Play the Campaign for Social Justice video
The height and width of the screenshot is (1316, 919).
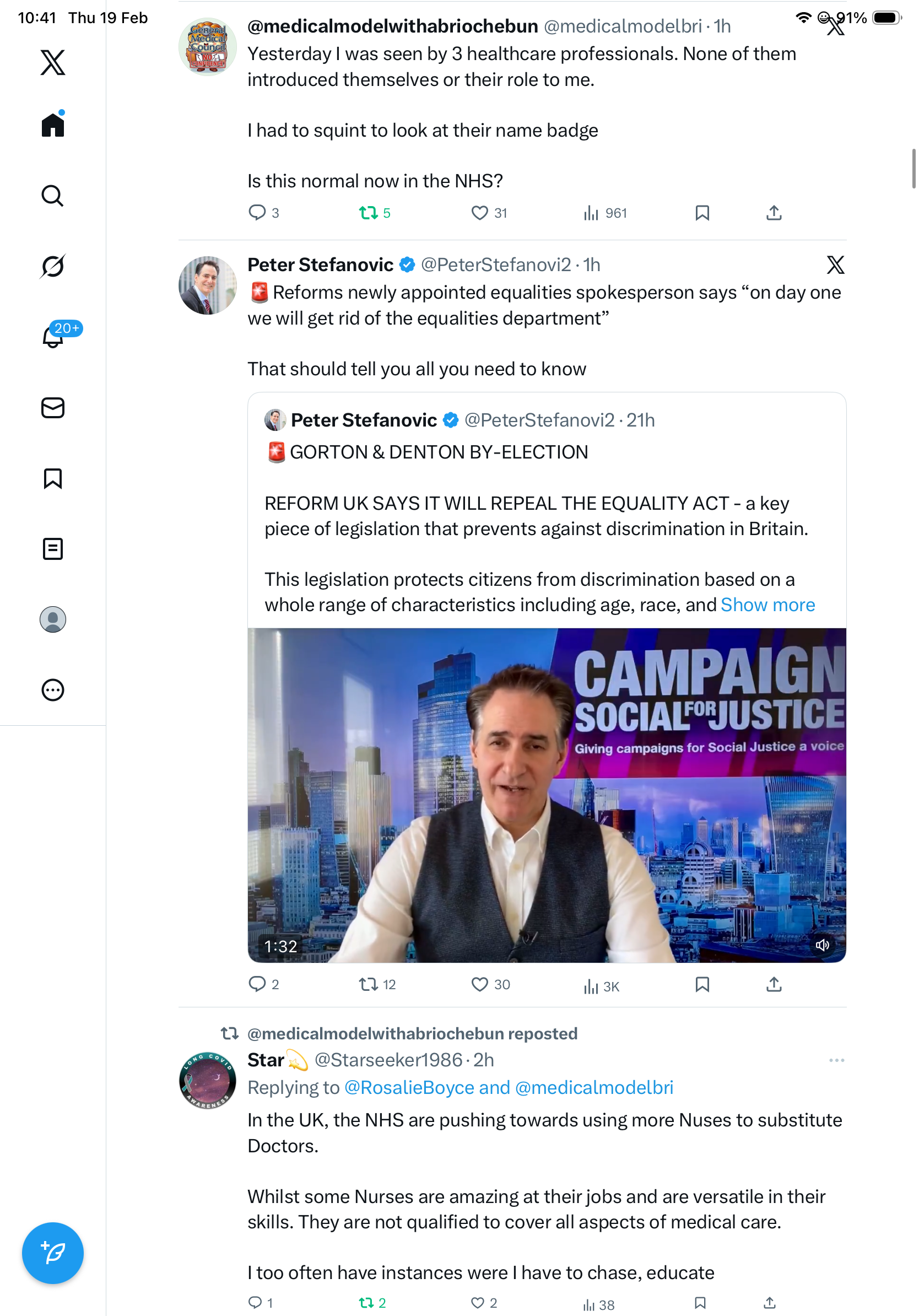pyautogui.click(x=546, y=795)
